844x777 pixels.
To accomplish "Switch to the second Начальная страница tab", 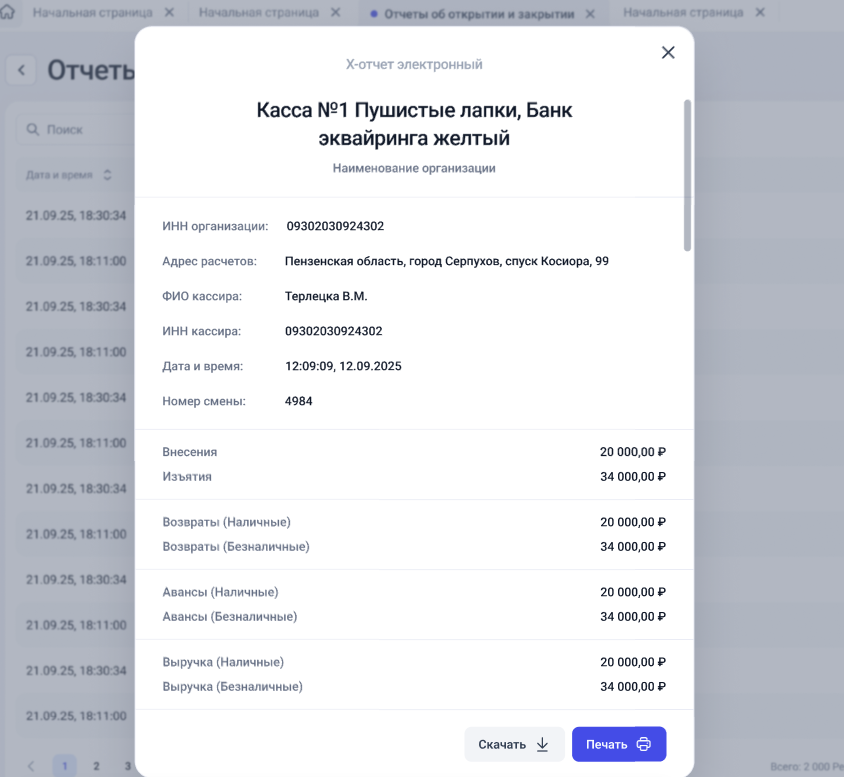I will [259, 12].
